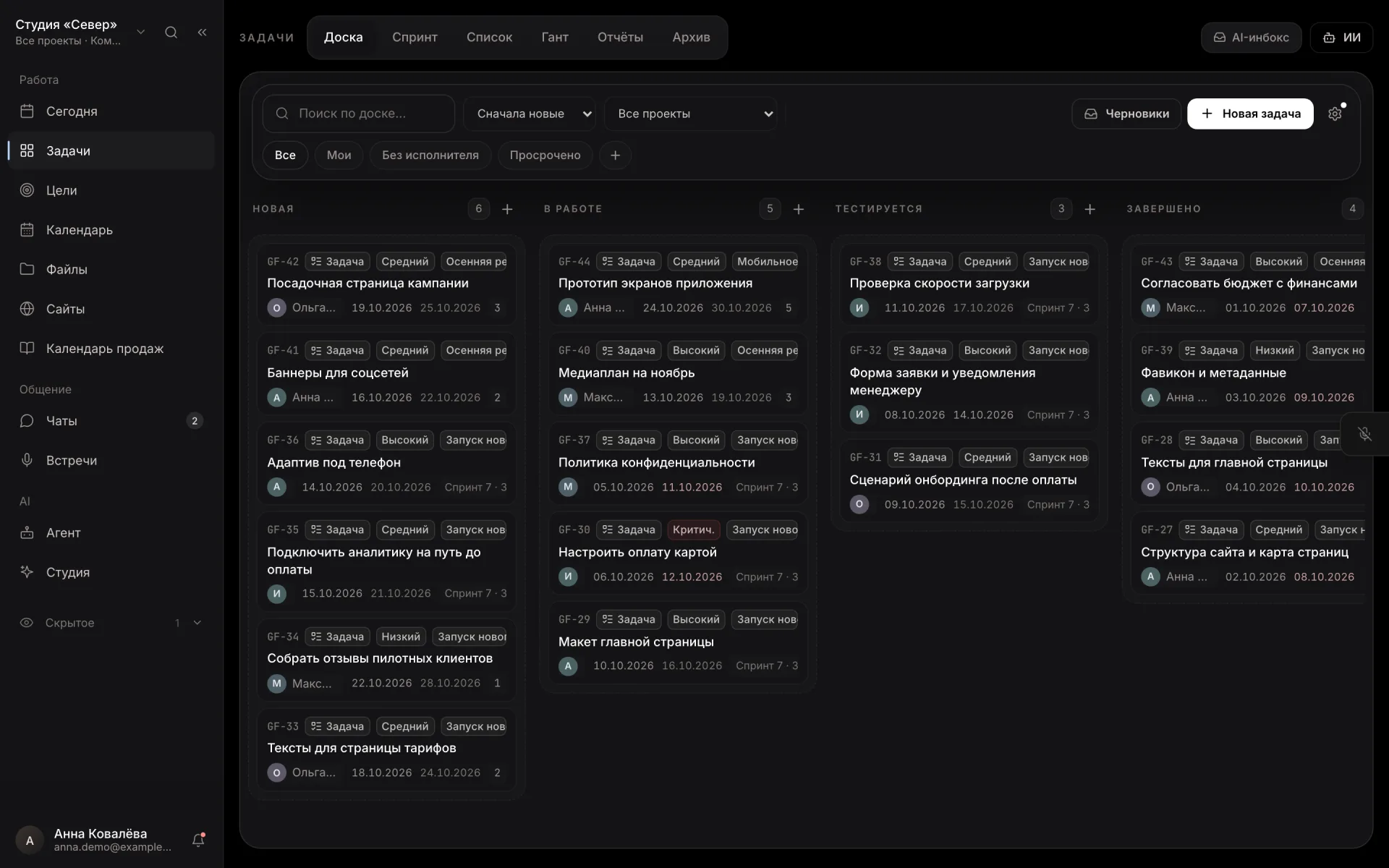Expand the Студия «Север» workspace switcher
Screen dimensions: 1389x868
[x=80, y=32]
